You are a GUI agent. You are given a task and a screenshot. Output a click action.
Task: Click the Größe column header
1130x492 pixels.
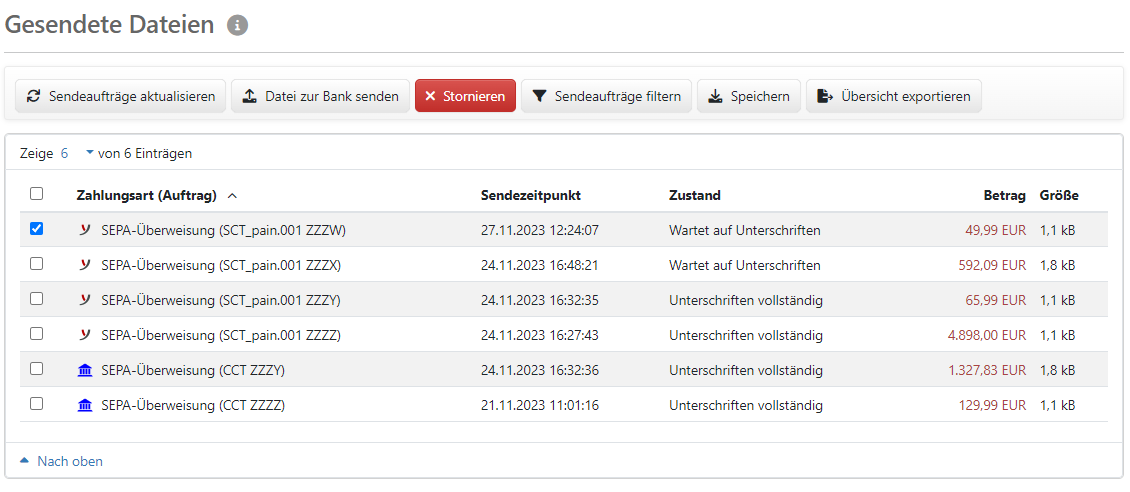(1059, 195)
